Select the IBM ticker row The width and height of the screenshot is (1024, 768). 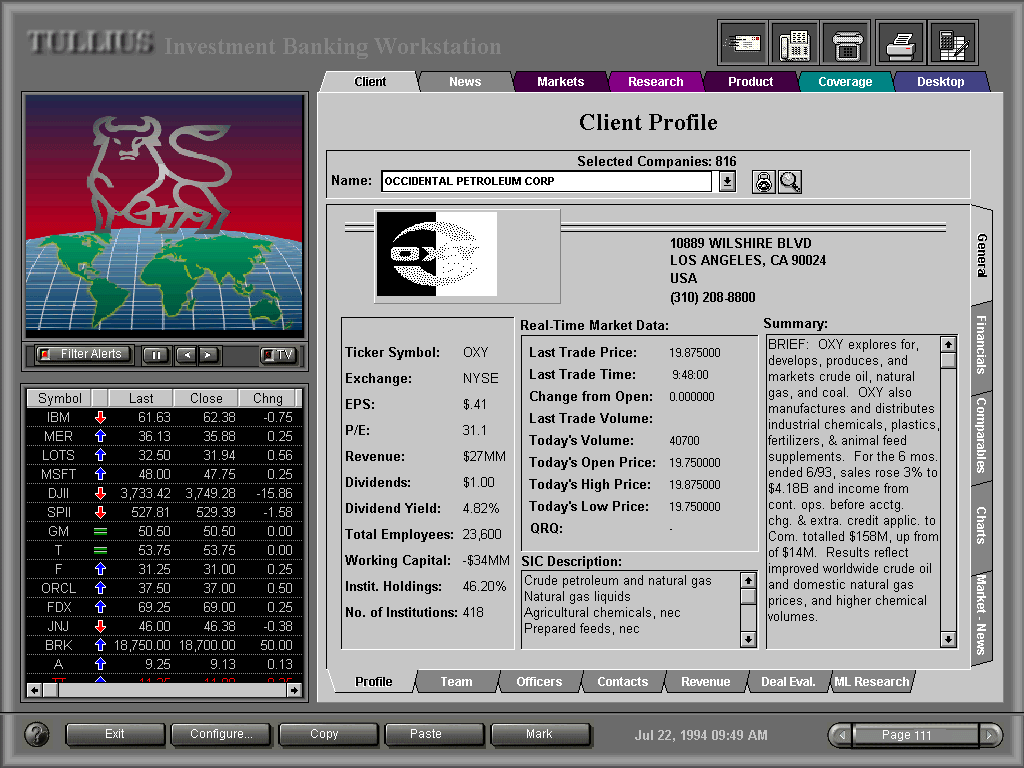[x=165, y=417]
